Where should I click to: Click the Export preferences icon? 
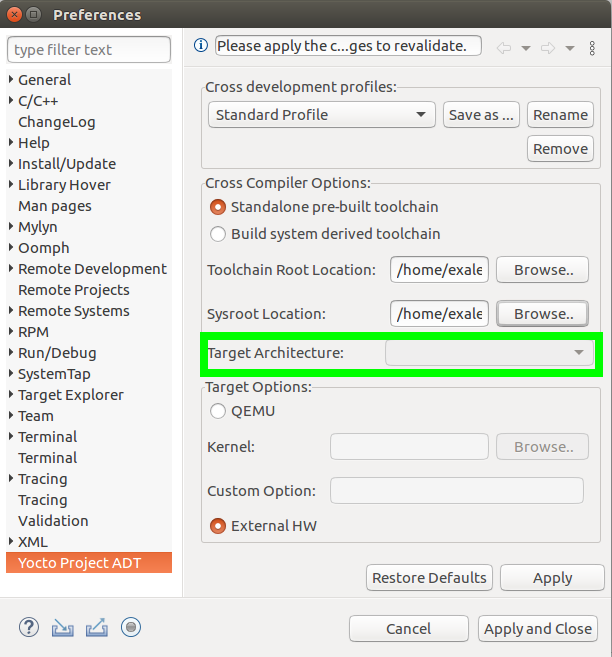(x=97, y=627)
